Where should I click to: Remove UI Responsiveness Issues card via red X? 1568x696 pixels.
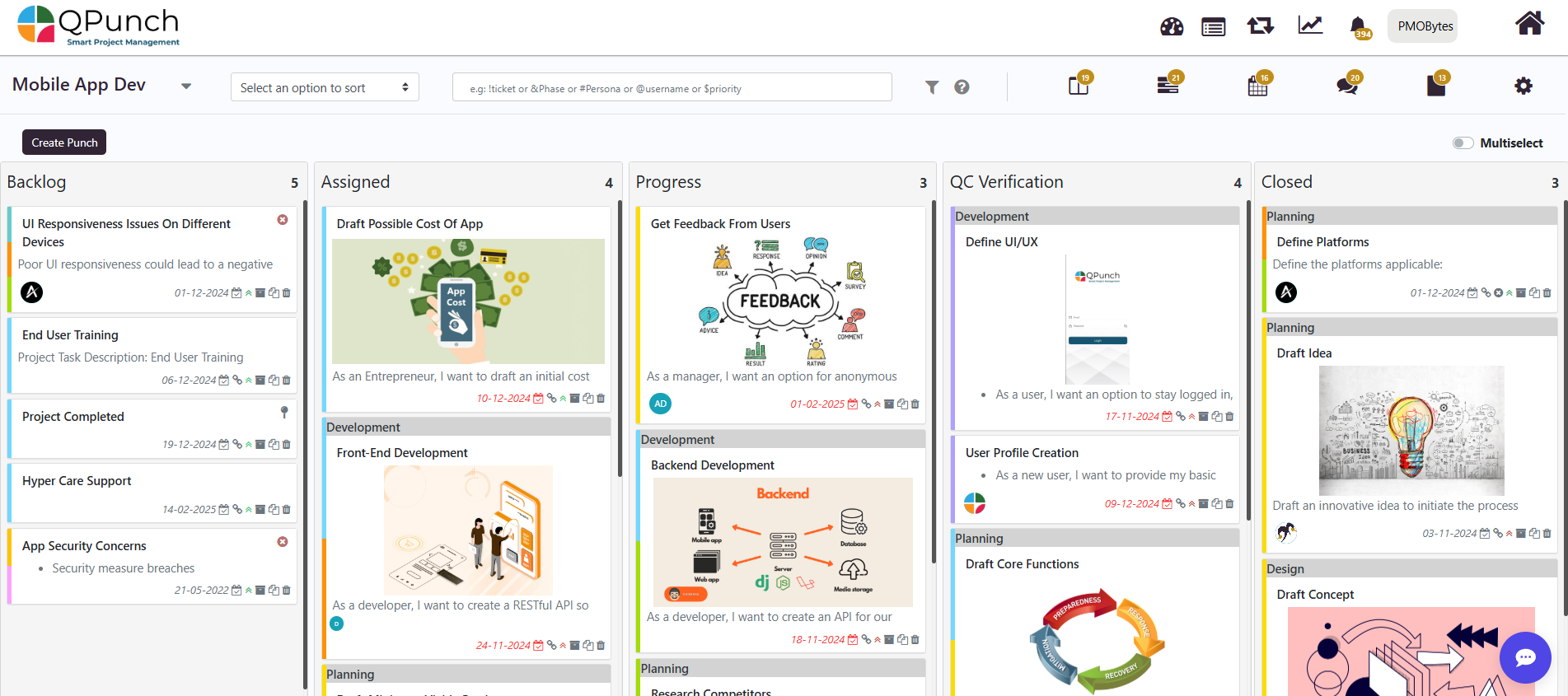click(x=283, y=220)
